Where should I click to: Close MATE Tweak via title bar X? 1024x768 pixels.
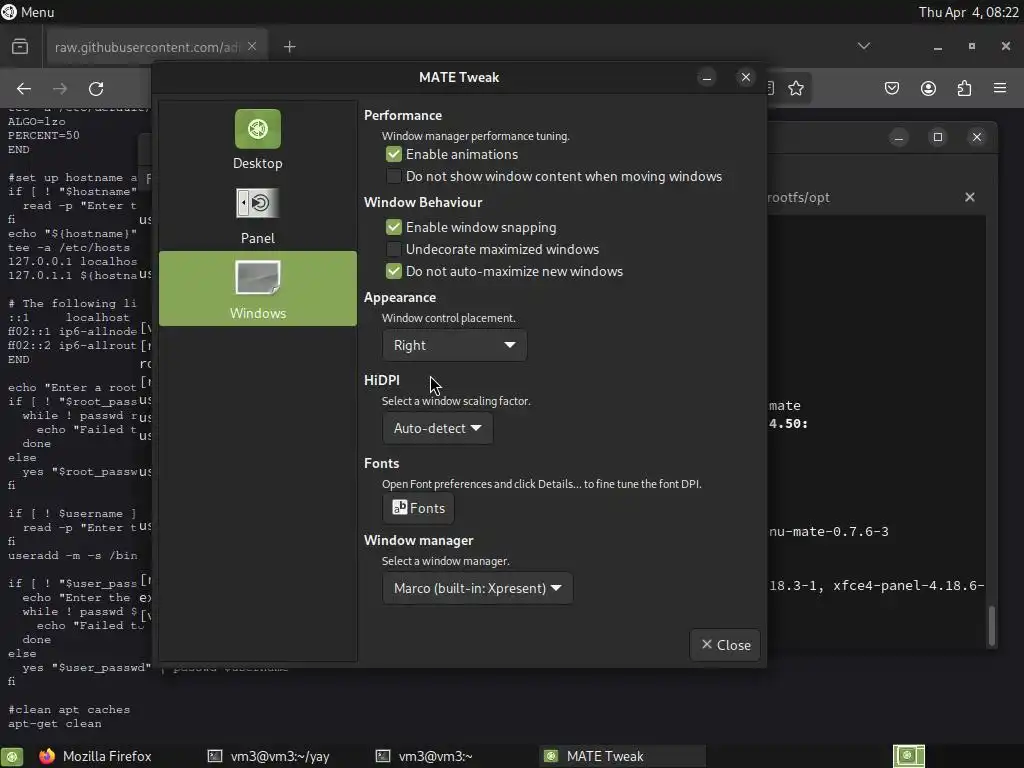pyautogui.click(x=746, y=77)
